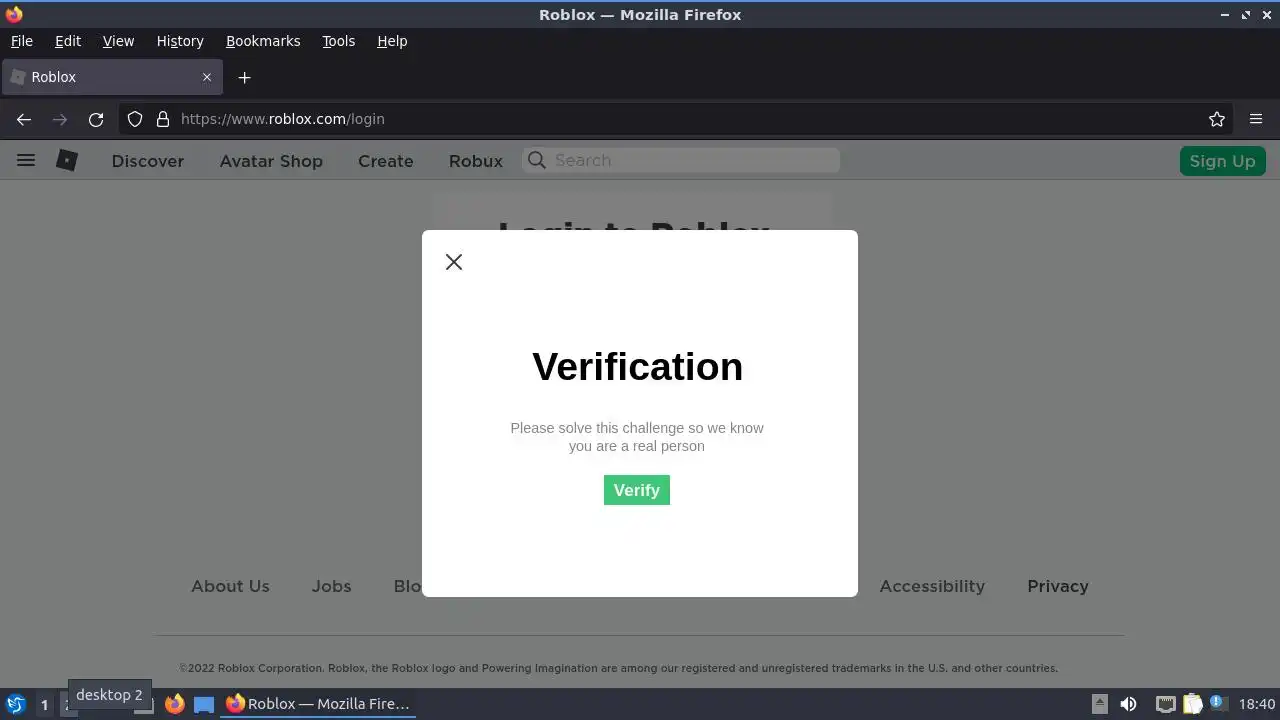Close the Roblox tab

207,77
